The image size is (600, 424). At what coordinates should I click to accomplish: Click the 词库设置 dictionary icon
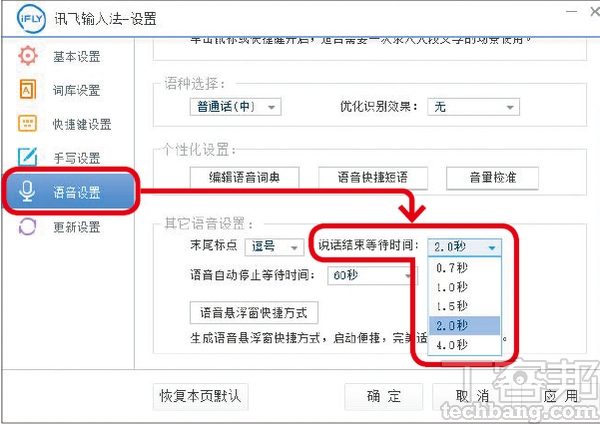28,89
